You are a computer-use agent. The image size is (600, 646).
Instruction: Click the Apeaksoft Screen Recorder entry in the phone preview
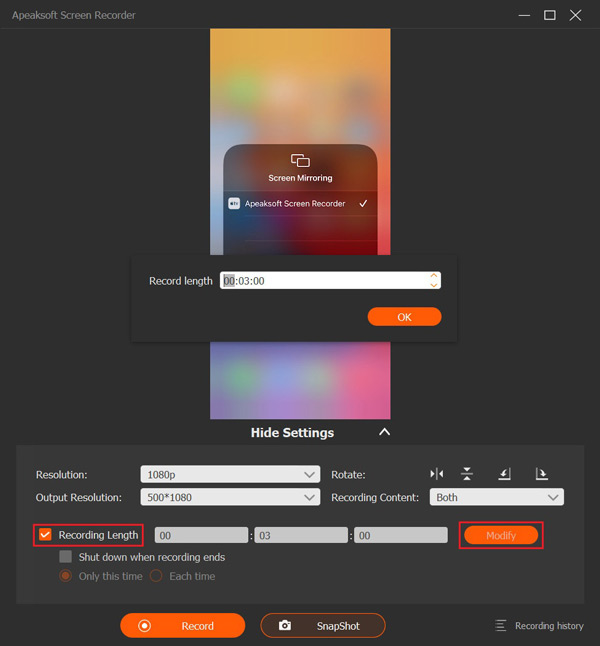click(300, 204)
